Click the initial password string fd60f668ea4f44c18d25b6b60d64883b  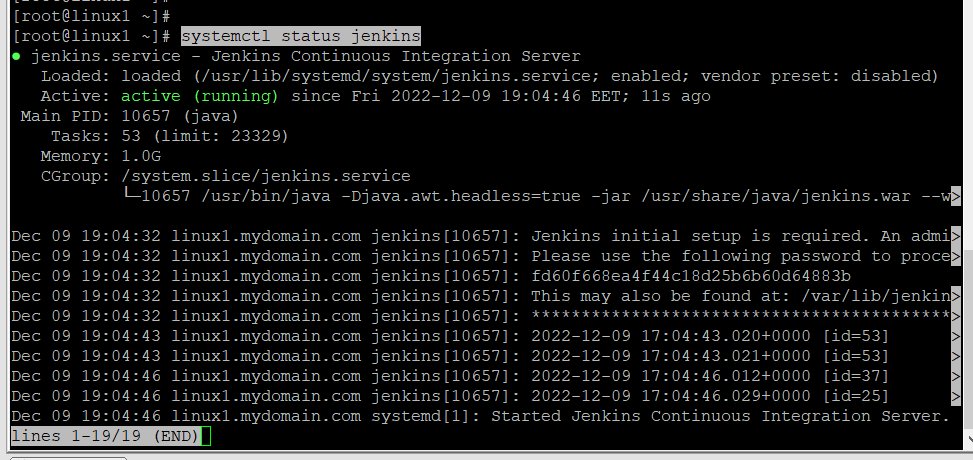[691, 276]
